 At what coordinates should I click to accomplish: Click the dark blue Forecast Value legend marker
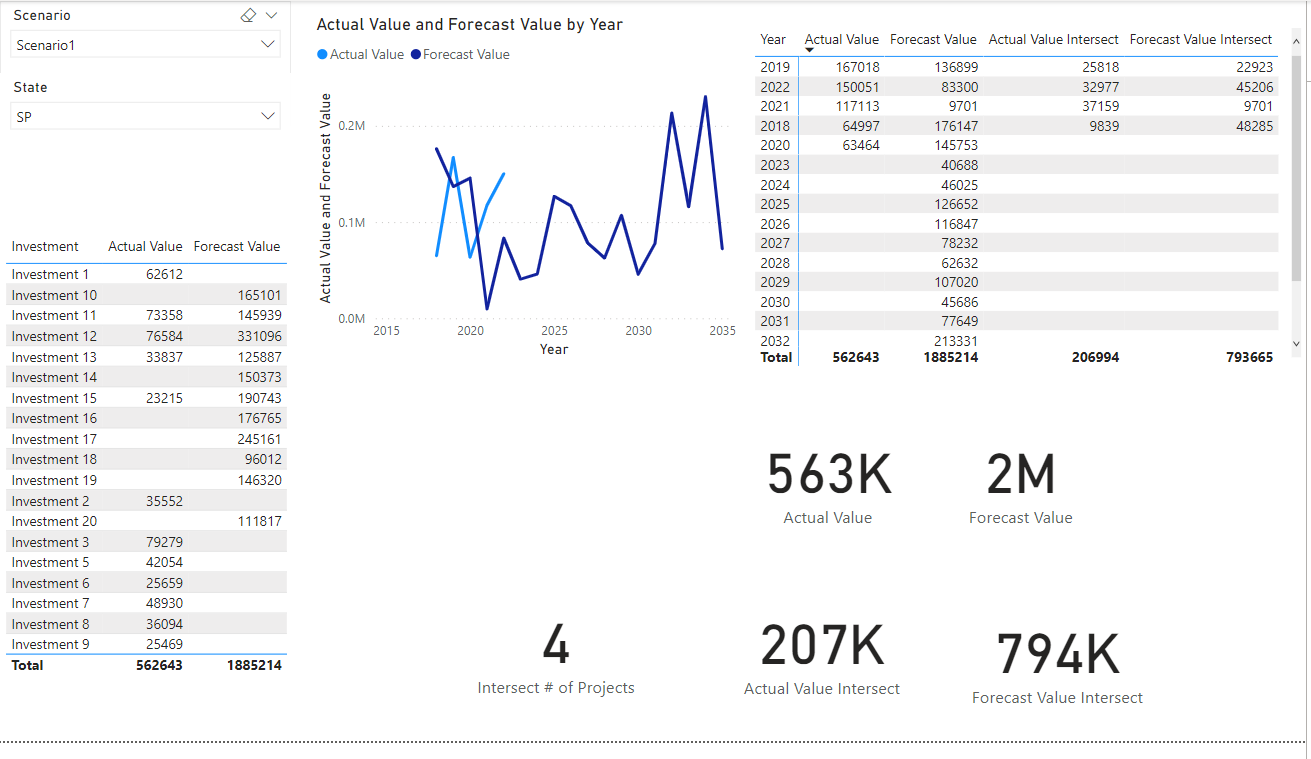click(x=415, y=55)
